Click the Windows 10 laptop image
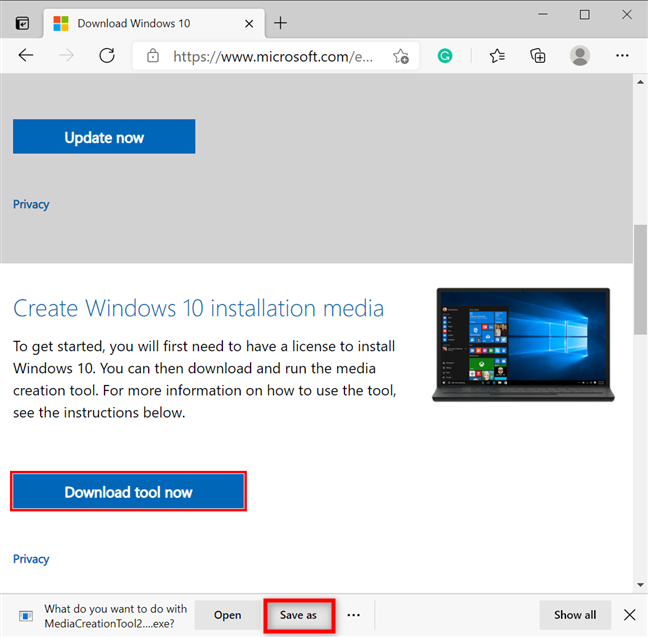This screenshot has width=648, height=637. point(523,345)
